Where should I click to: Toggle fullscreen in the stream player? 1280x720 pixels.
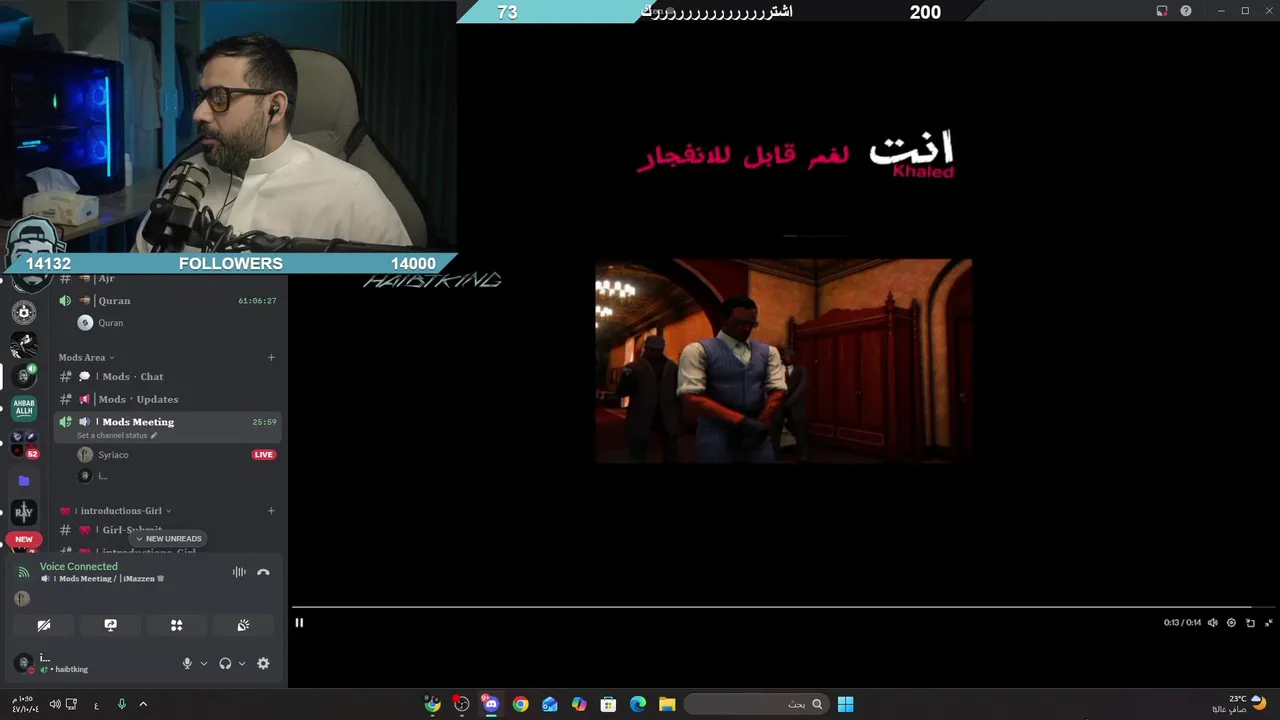(x=1269, y=622)
